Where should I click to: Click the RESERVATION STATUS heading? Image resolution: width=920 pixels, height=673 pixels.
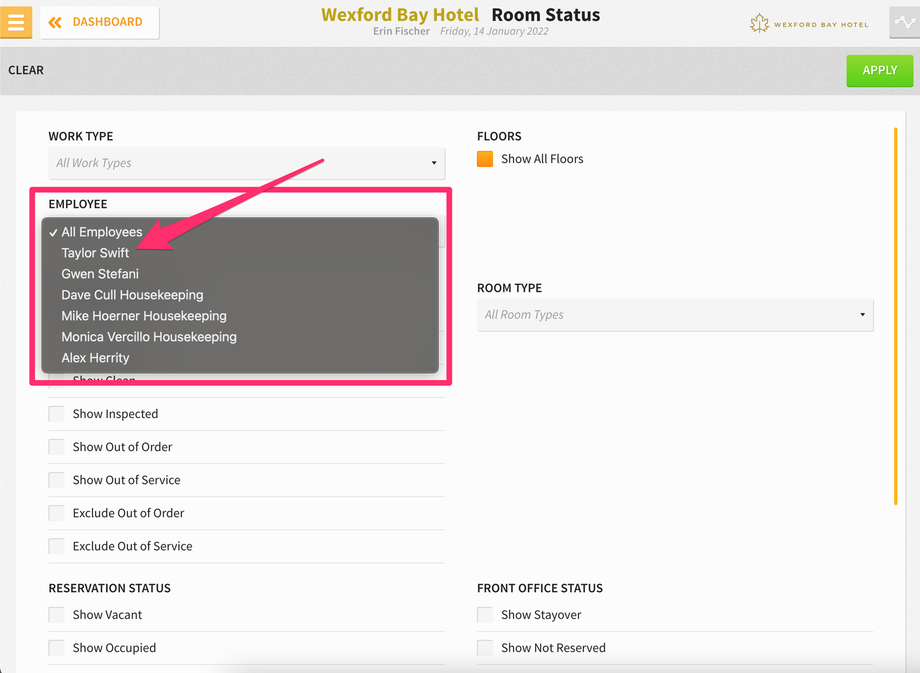[110, 588]
